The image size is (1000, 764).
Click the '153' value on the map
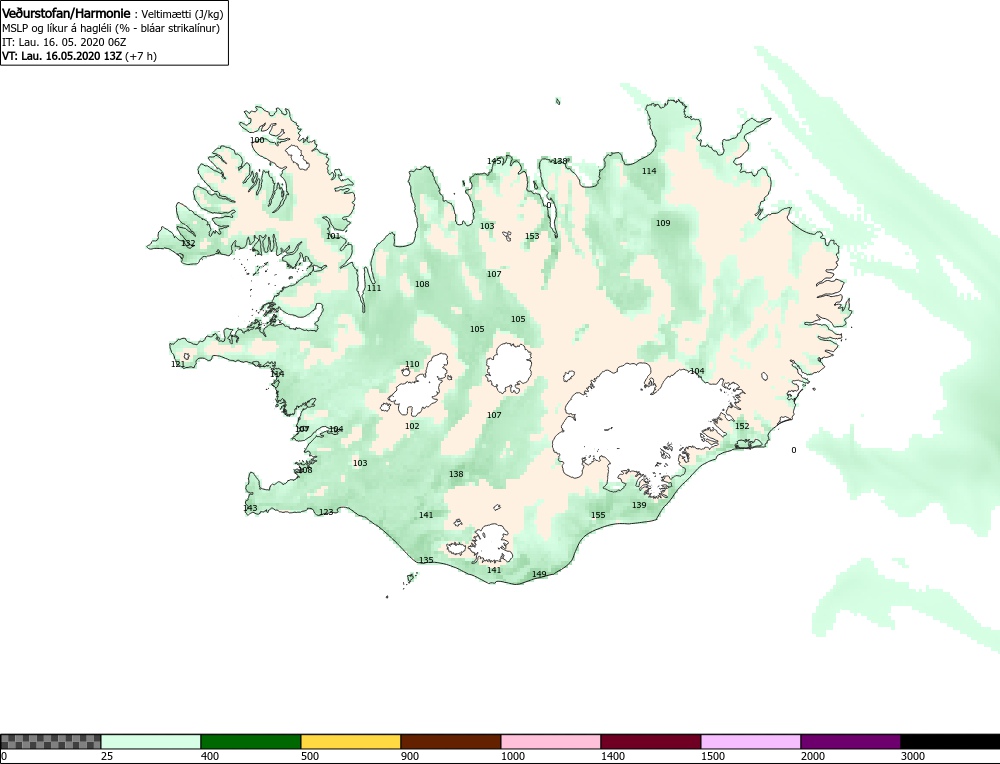coord(532,236)
